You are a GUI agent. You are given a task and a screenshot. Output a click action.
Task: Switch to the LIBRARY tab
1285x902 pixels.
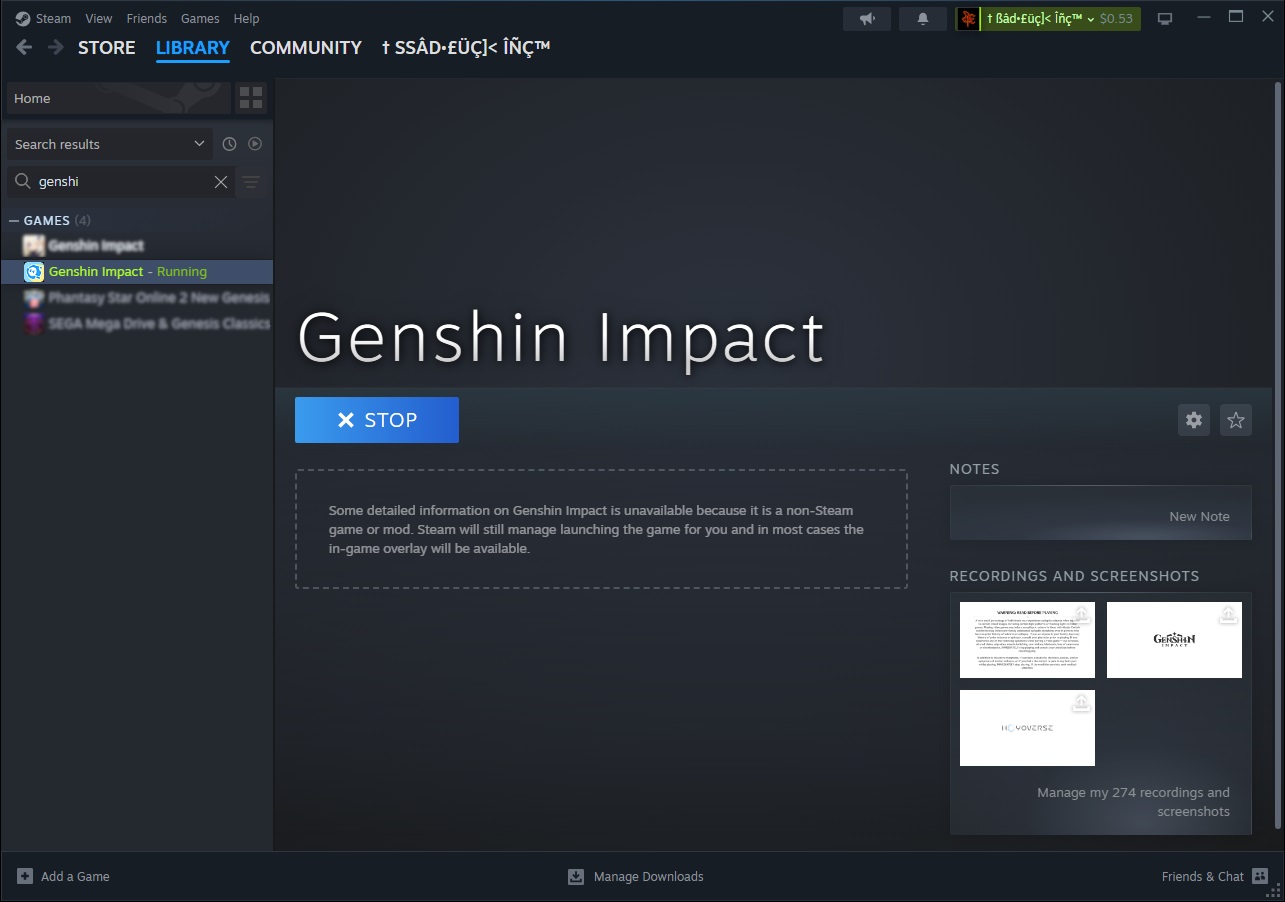193,48
